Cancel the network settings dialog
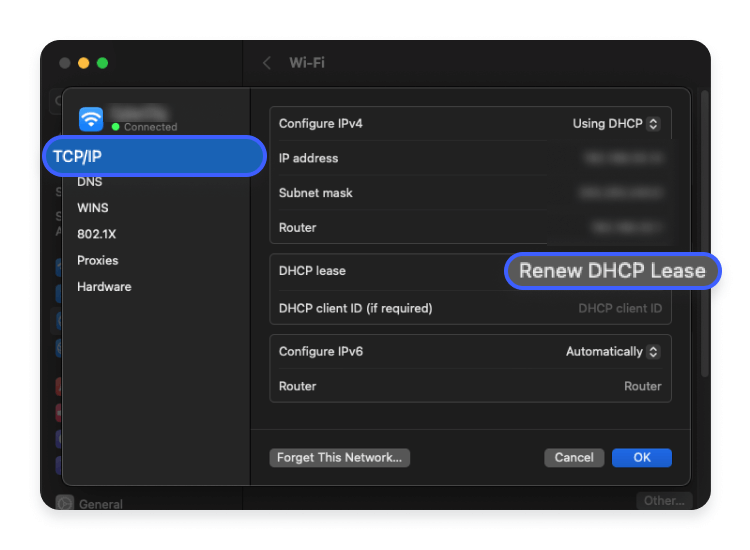Screen dimensions: 750x550 point(574,458)
